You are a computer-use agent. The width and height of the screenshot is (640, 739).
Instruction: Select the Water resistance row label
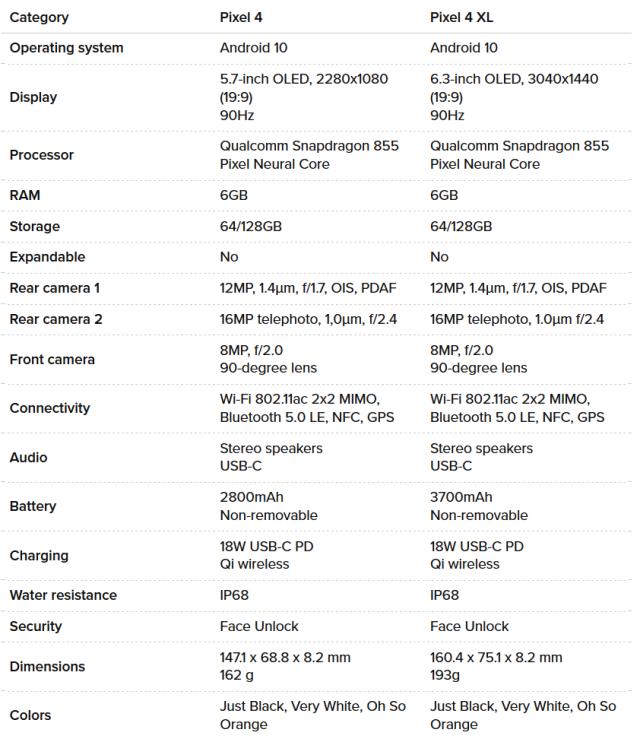(63, 595)
